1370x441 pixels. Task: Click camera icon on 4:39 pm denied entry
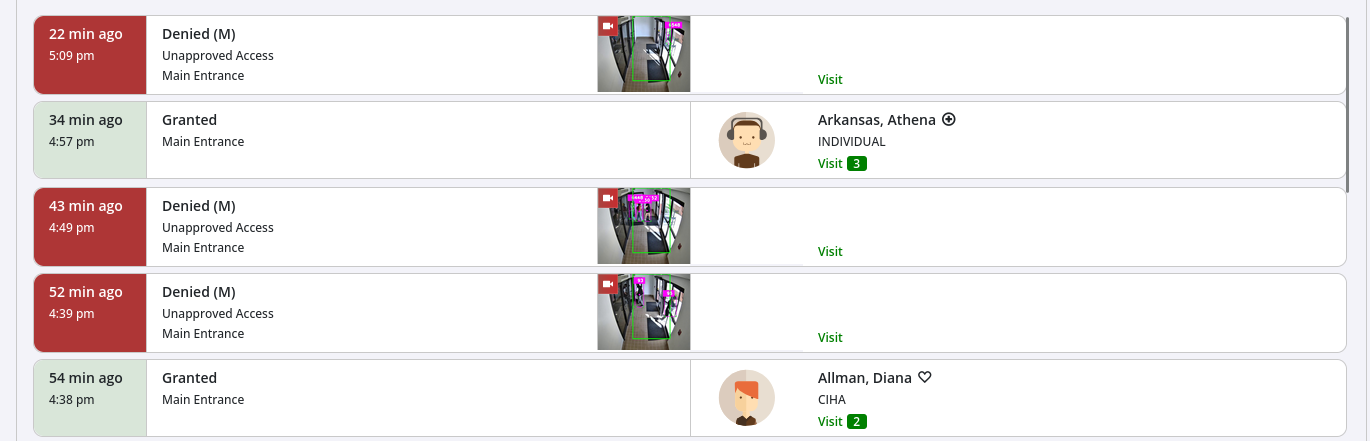pos(608,284)
